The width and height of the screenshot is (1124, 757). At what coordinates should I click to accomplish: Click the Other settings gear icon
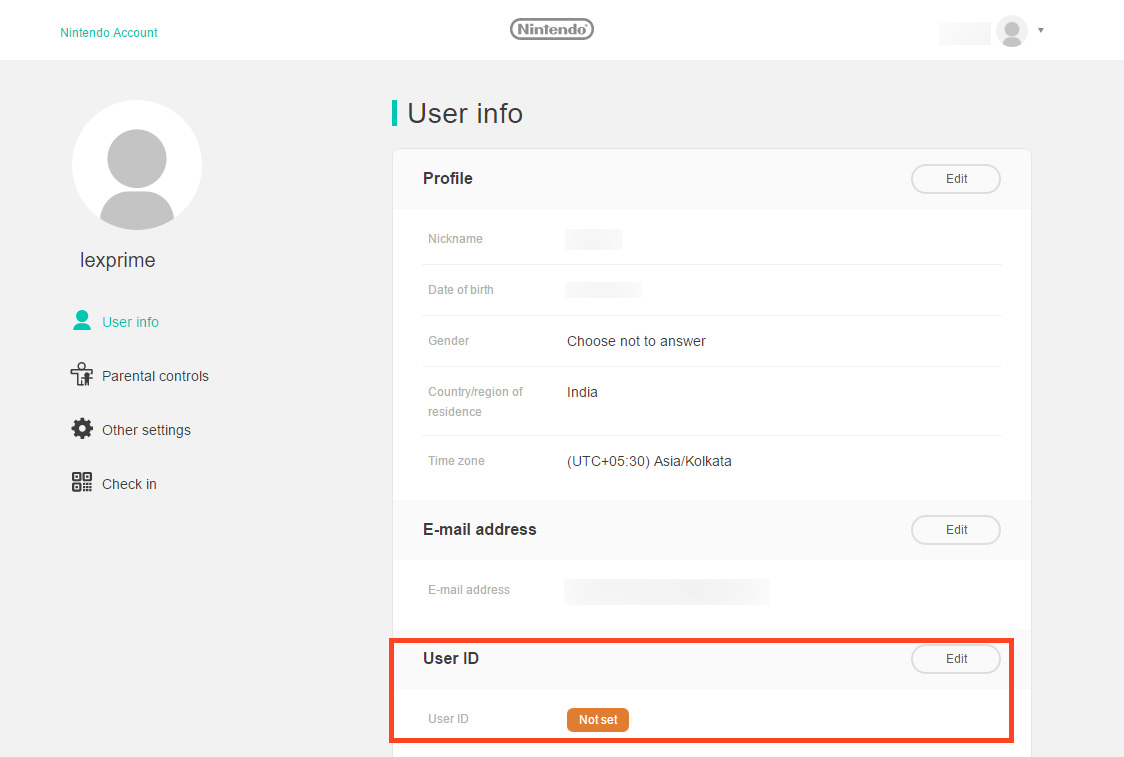point(82,429)
